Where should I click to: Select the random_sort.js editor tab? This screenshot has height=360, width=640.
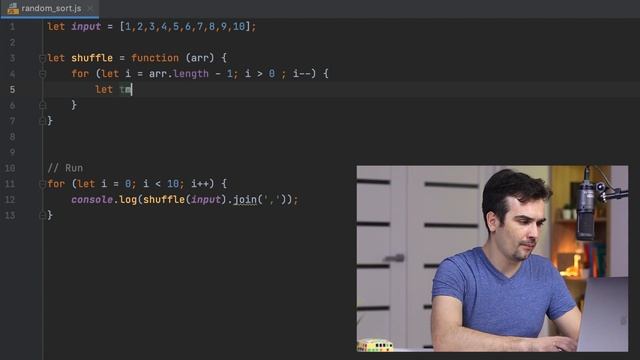click(x=50, y=9)
